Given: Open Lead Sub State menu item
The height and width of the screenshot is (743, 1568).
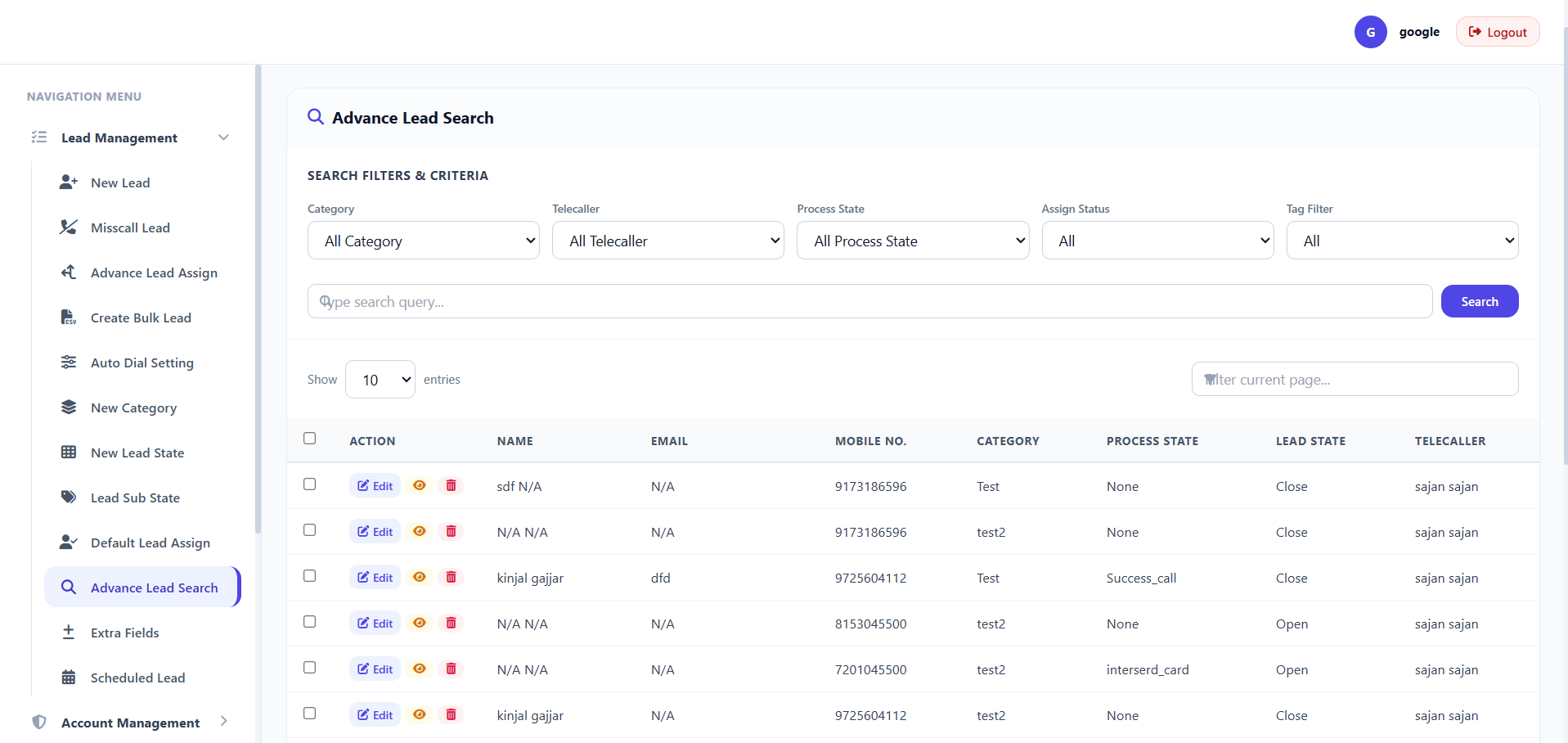Looking at the screenshot, I should click(x=142, y=498).
